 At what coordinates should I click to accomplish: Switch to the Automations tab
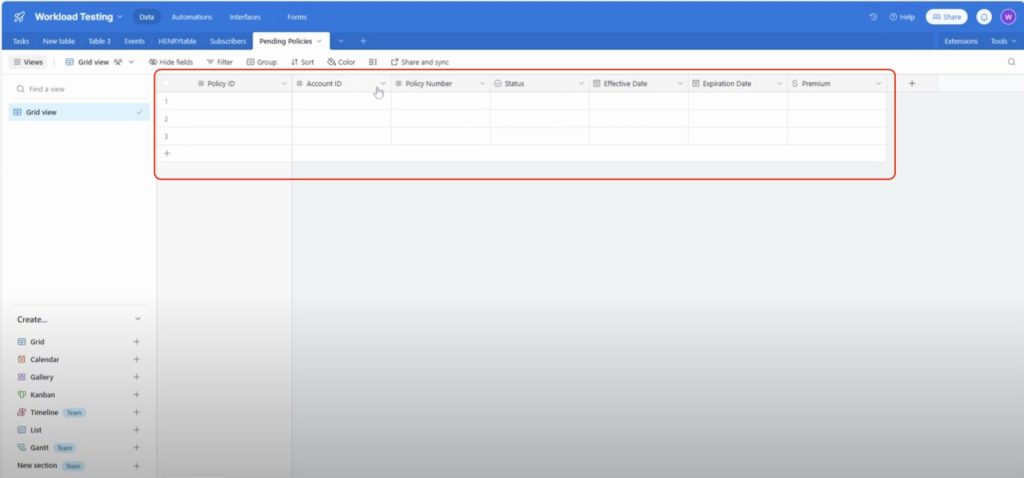click(191, 17)
